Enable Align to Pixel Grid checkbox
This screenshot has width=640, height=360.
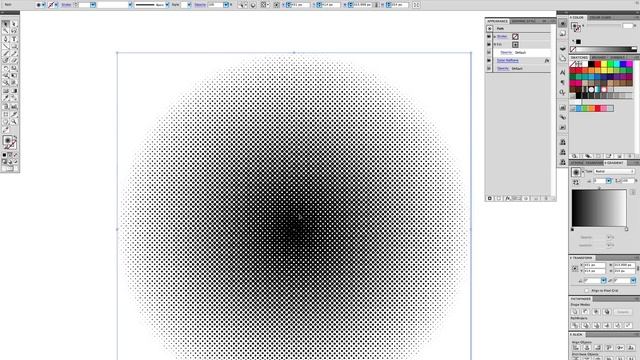587,291
